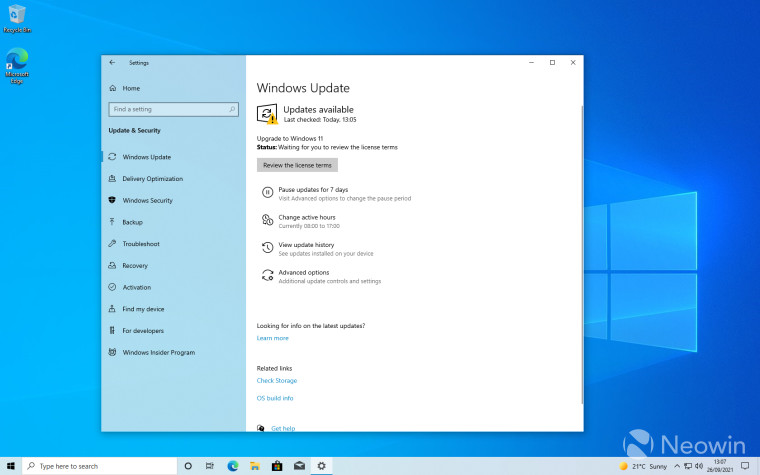Click the Activation checkmark icon
Screen dimensions: 760x475
tap(112, 287)
